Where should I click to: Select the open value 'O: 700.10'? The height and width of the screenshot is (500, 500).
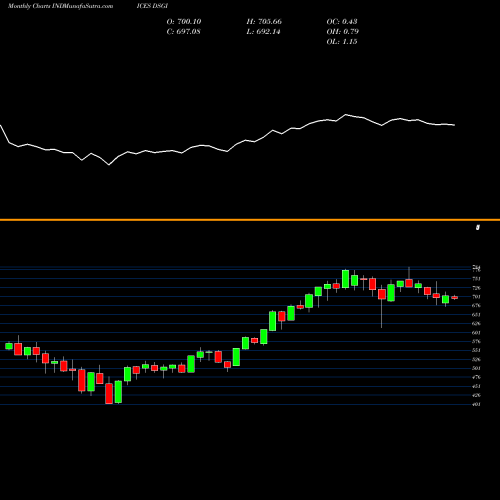click(x=184, y=22)
